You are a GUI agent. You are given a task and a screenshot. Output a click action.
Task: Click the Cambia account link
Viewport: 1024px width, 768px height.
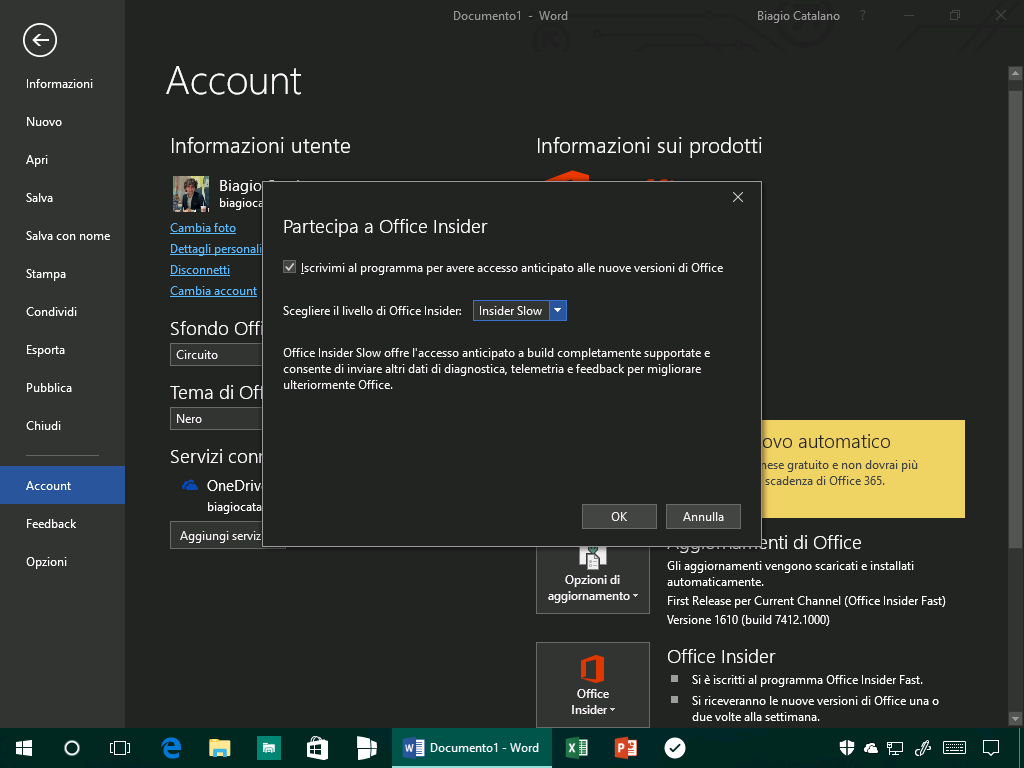pyautogui.click(x=214, y=291)
